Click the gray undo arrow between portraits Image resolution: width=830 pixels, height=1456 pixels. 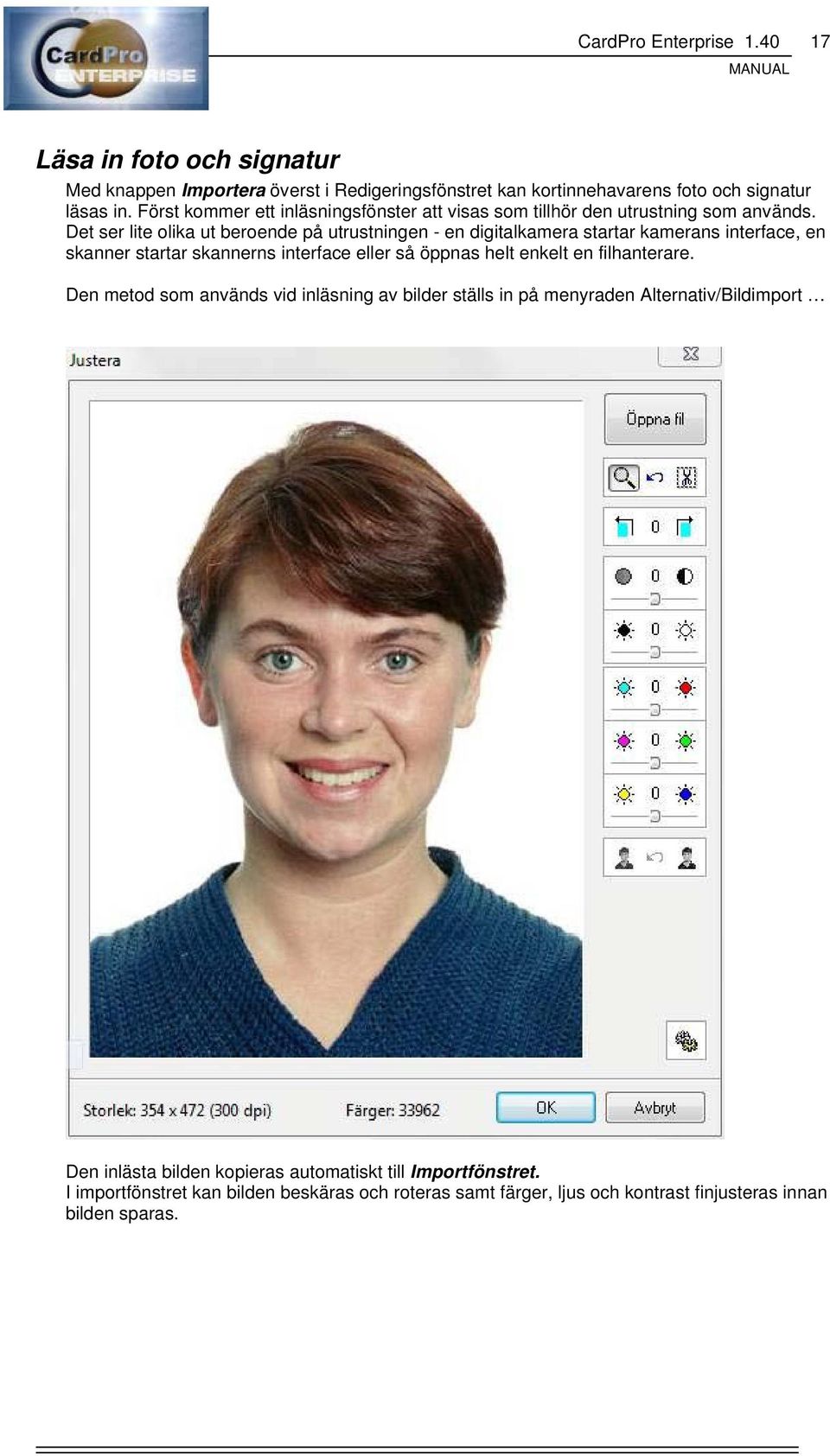[x=655, y=857]
